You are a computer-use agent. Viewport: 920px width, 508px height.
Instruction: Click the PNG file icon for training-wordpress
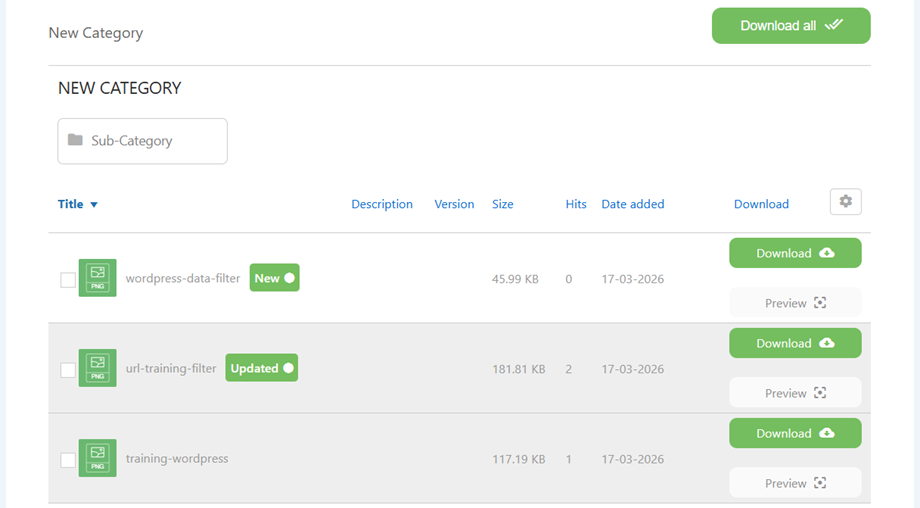97,458
